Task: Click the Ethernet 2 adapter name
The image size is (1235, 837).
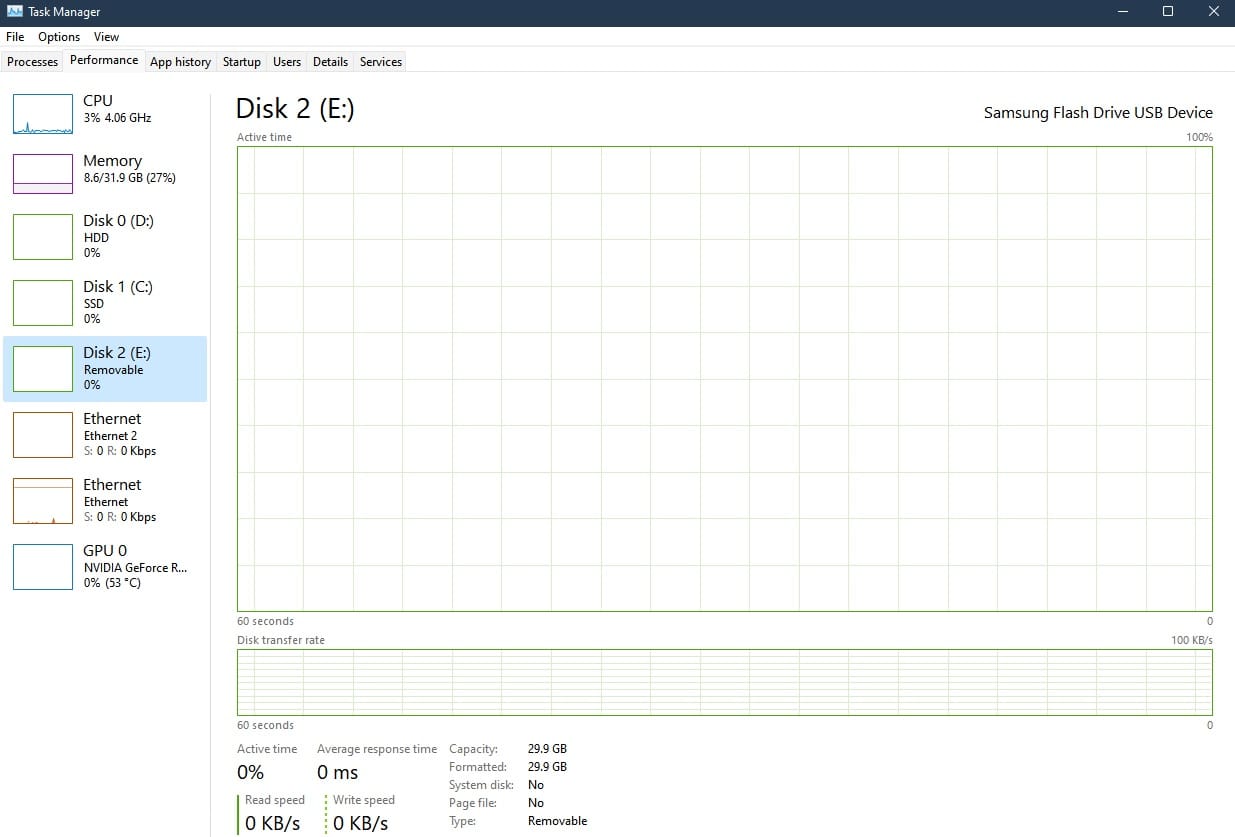Action: 110,436
